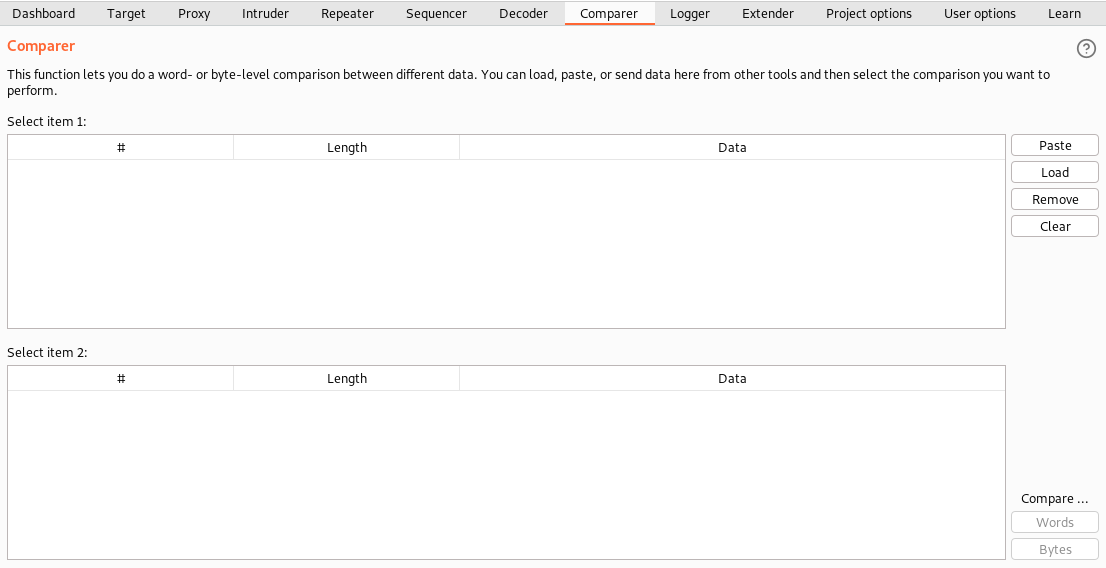Open the Comparer help icon

point(1085,49)
